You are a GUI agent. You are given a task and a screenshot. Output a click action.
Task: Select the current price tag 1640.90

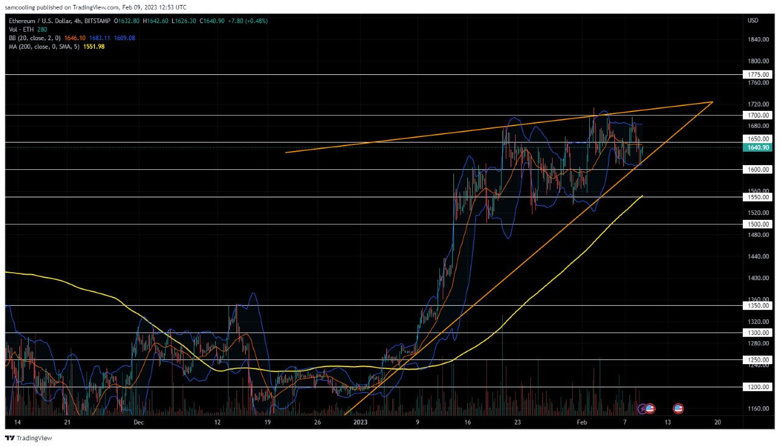point(757,147)
